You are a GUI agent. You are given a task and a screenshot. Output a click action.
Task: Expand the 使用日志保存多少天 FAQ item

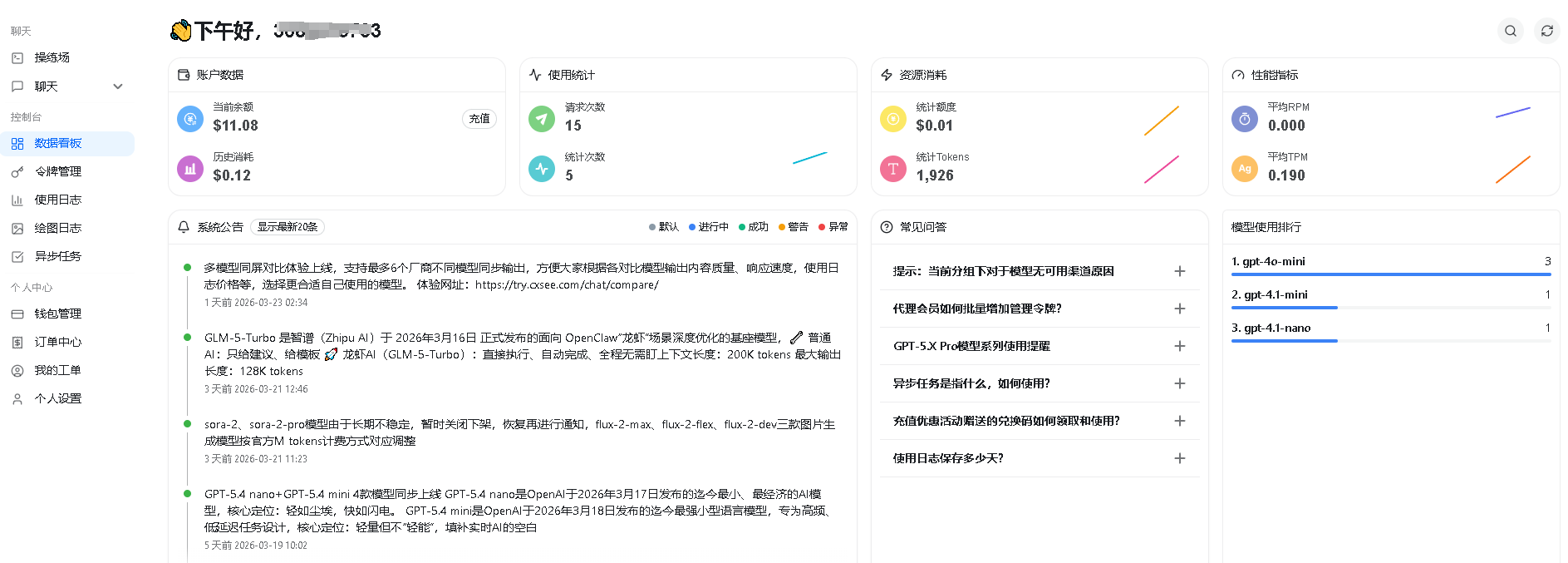tap(1179, 458)
